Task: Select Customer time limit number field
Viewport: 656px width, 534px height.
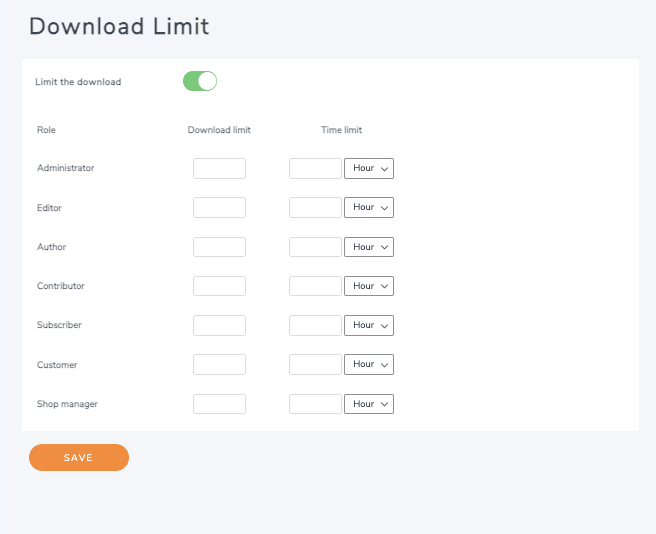Action: [315, 364]
